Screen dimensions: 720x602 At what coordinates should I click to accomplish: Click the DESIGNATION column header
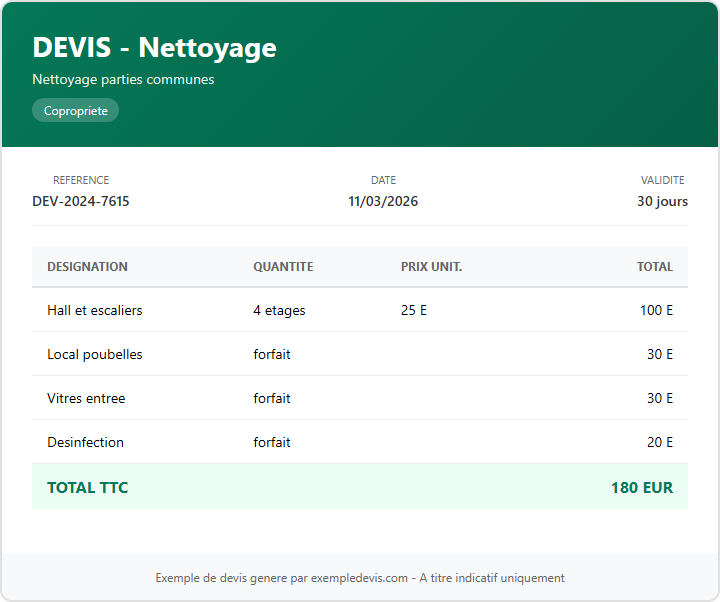[87, 267]
